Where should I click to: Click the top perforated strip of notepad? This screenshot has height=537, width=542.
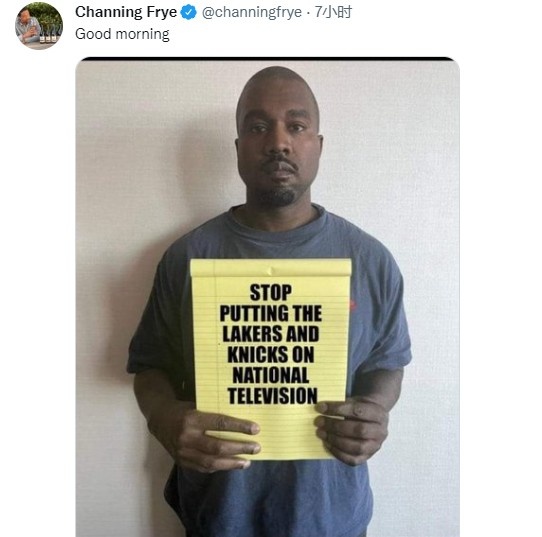(x=271, y=268)
